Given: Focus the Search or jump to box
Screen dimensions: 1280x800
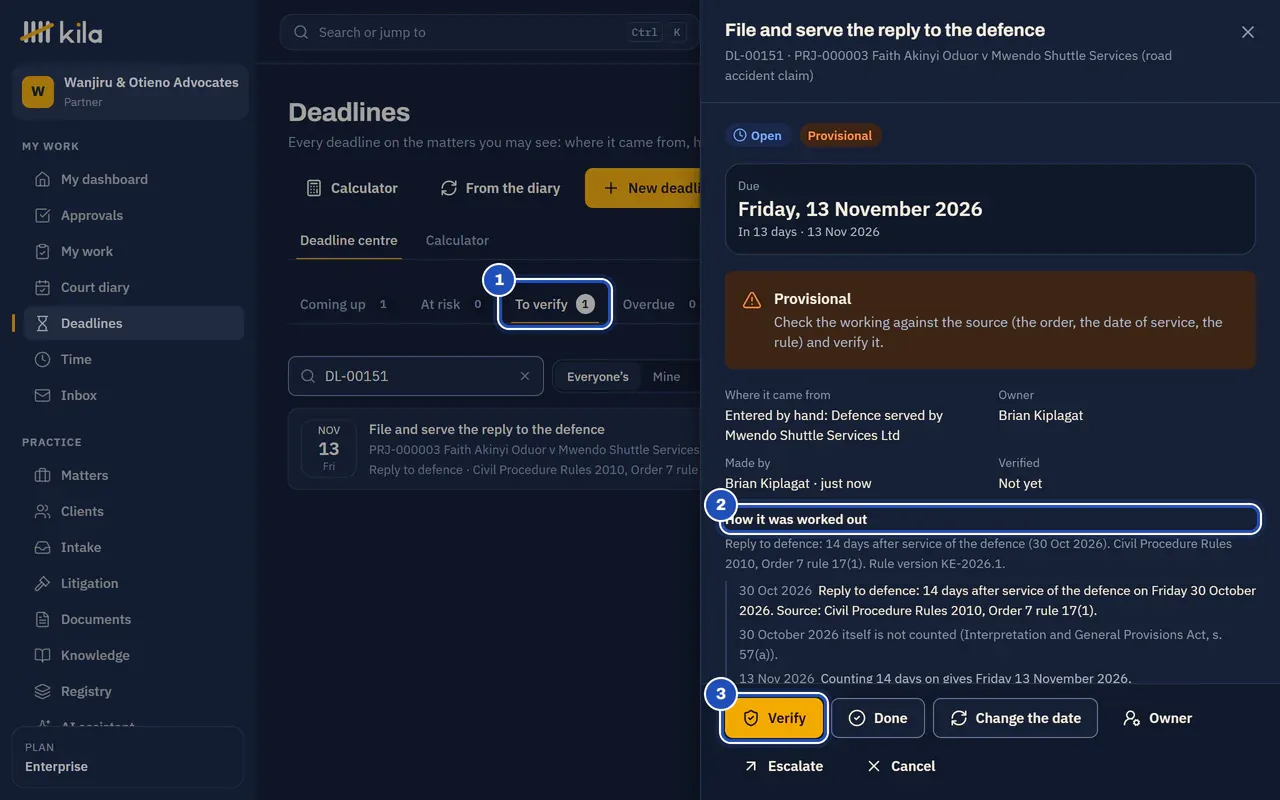Looking at the screenshot, I should (x=490, y=32).
